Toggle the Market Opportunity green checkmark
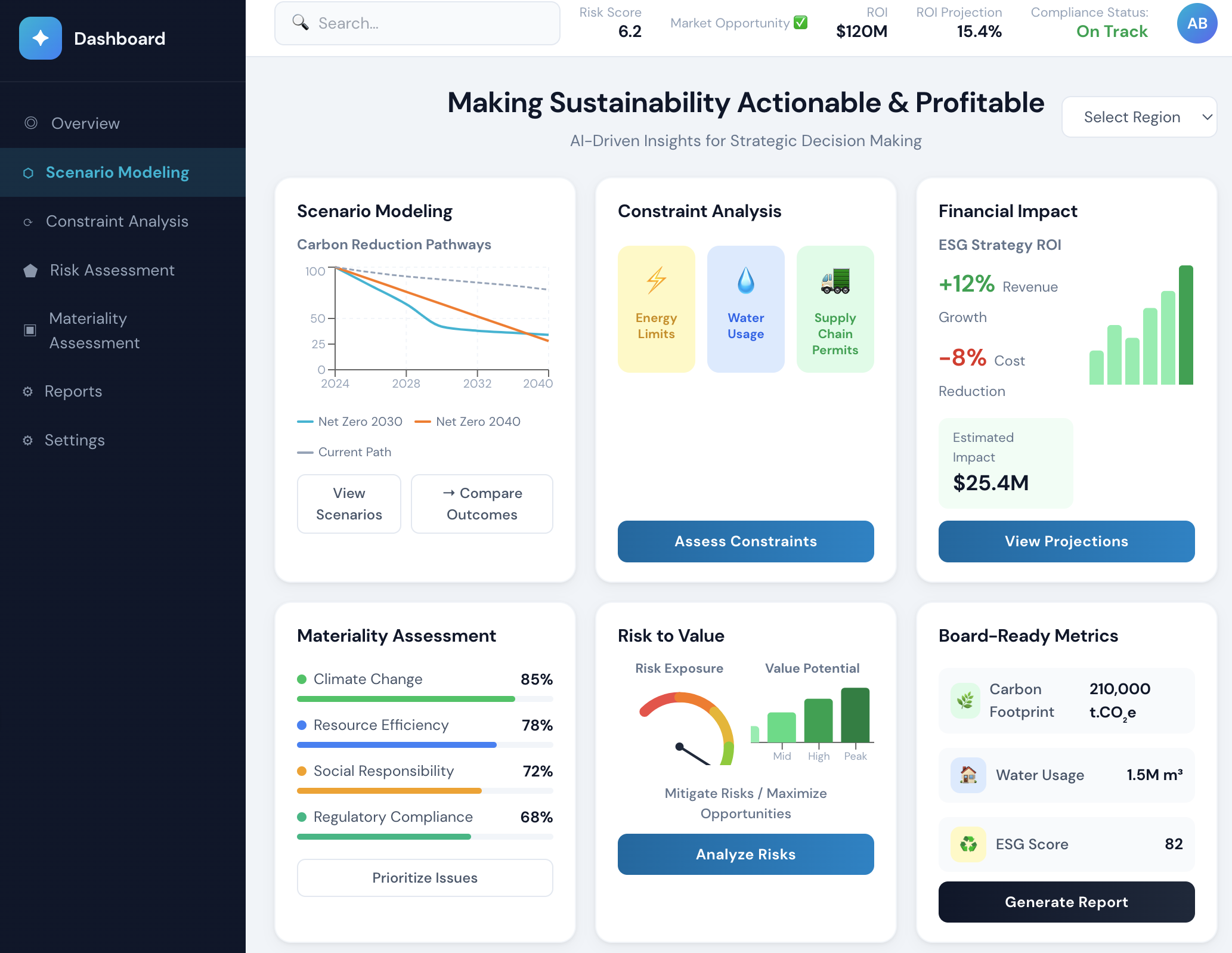The image size is (1232, 953). [x=801, y=23]
